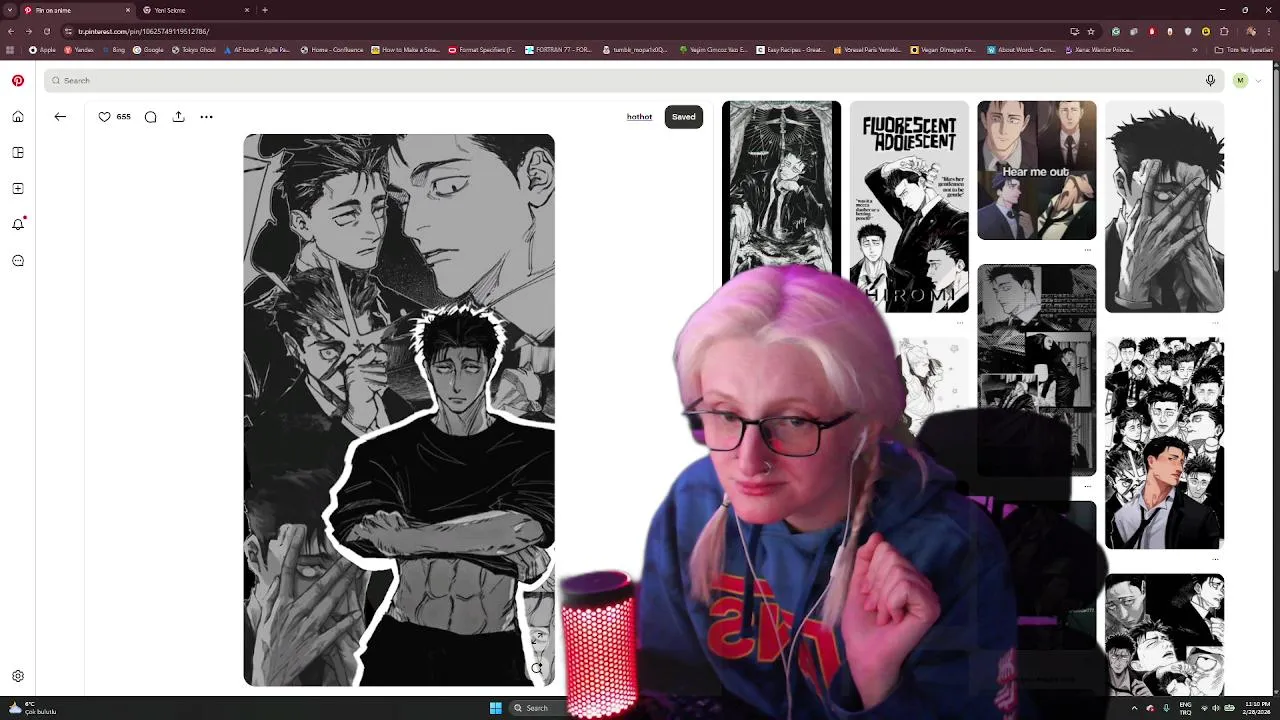Expand the system tray hidden icons arrow

1134,708
